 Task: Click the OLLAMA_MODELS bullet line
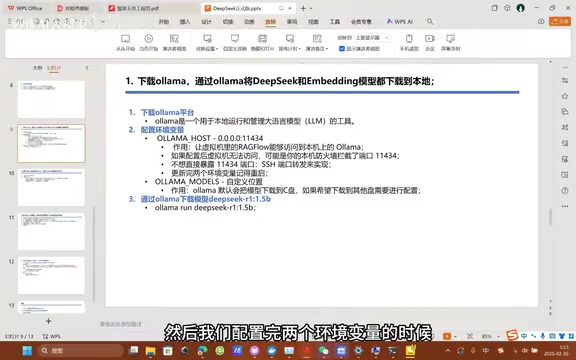[x=209, y=181]
